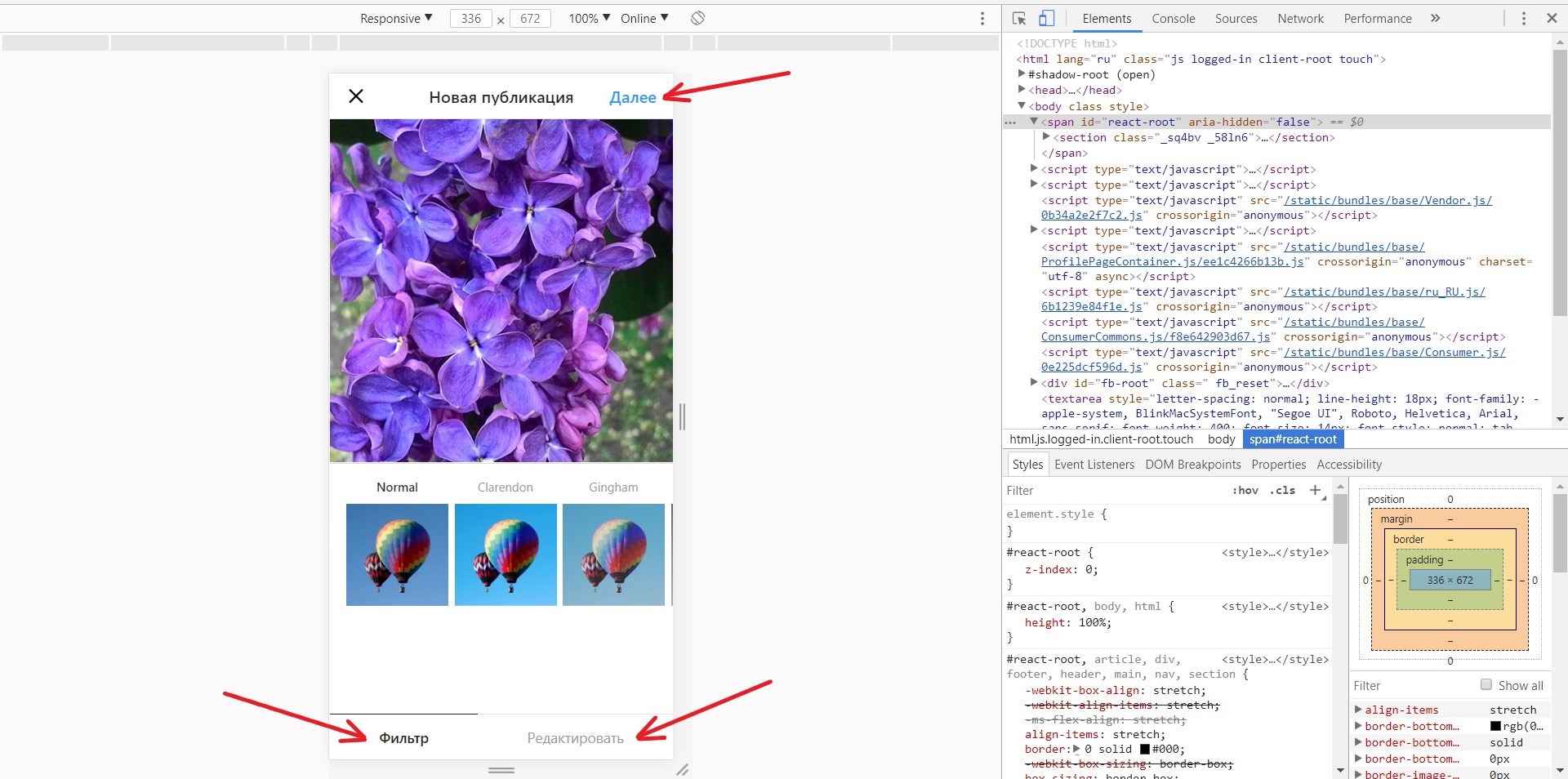Collapse the body element node
This screenshot has height=779, width=1568.
[x=1022, y=105]
